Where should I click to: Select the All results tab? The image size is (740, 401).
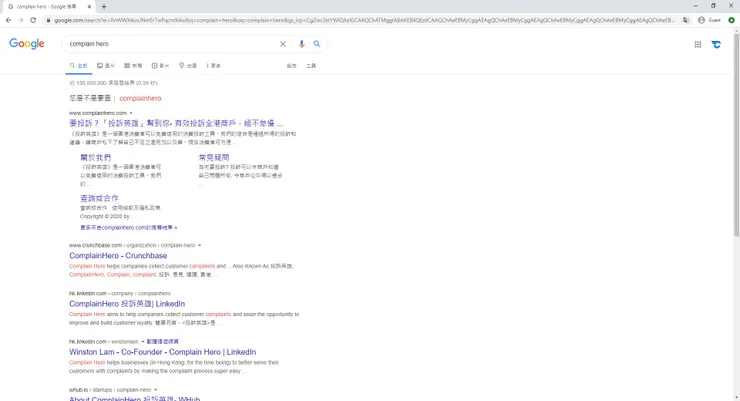(x=78, y=66)
